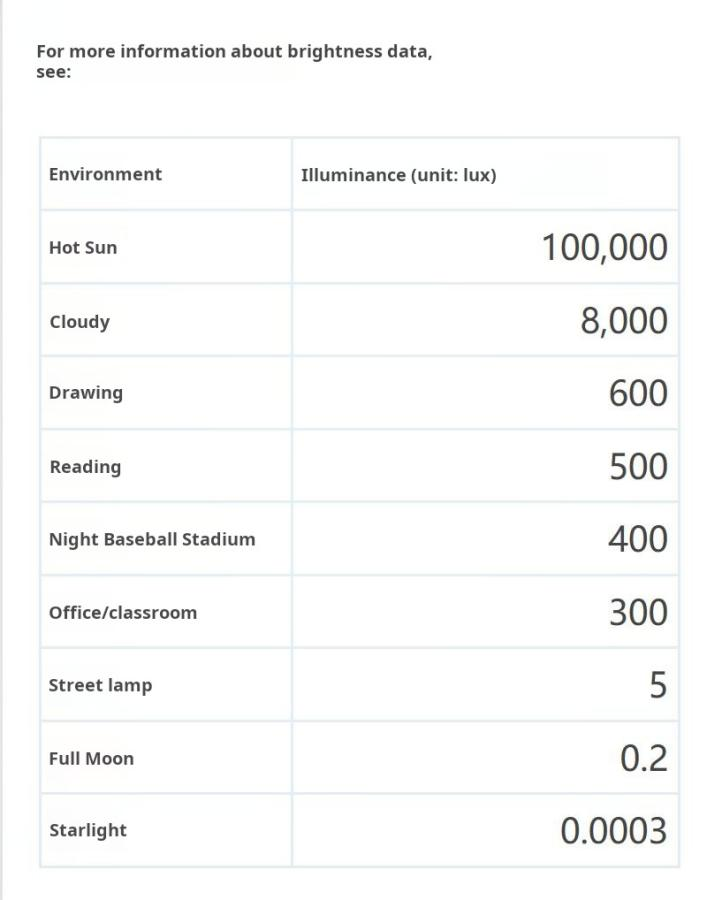
Task: Select the Illuminance (unit: lux) column header
Action: click(x=398, y=175)
